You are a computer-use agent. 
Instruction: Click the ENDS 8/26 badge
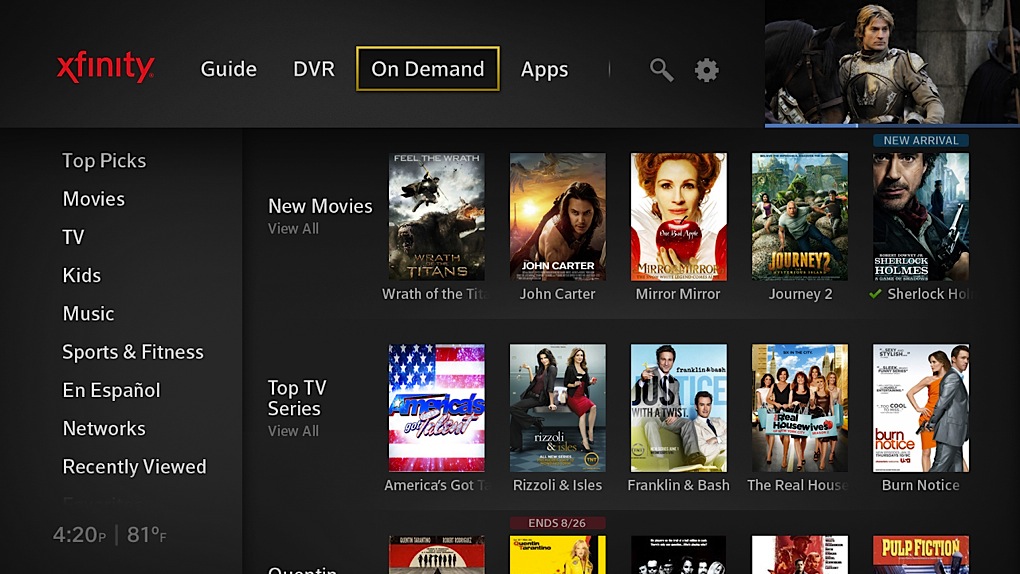(557, 523)
